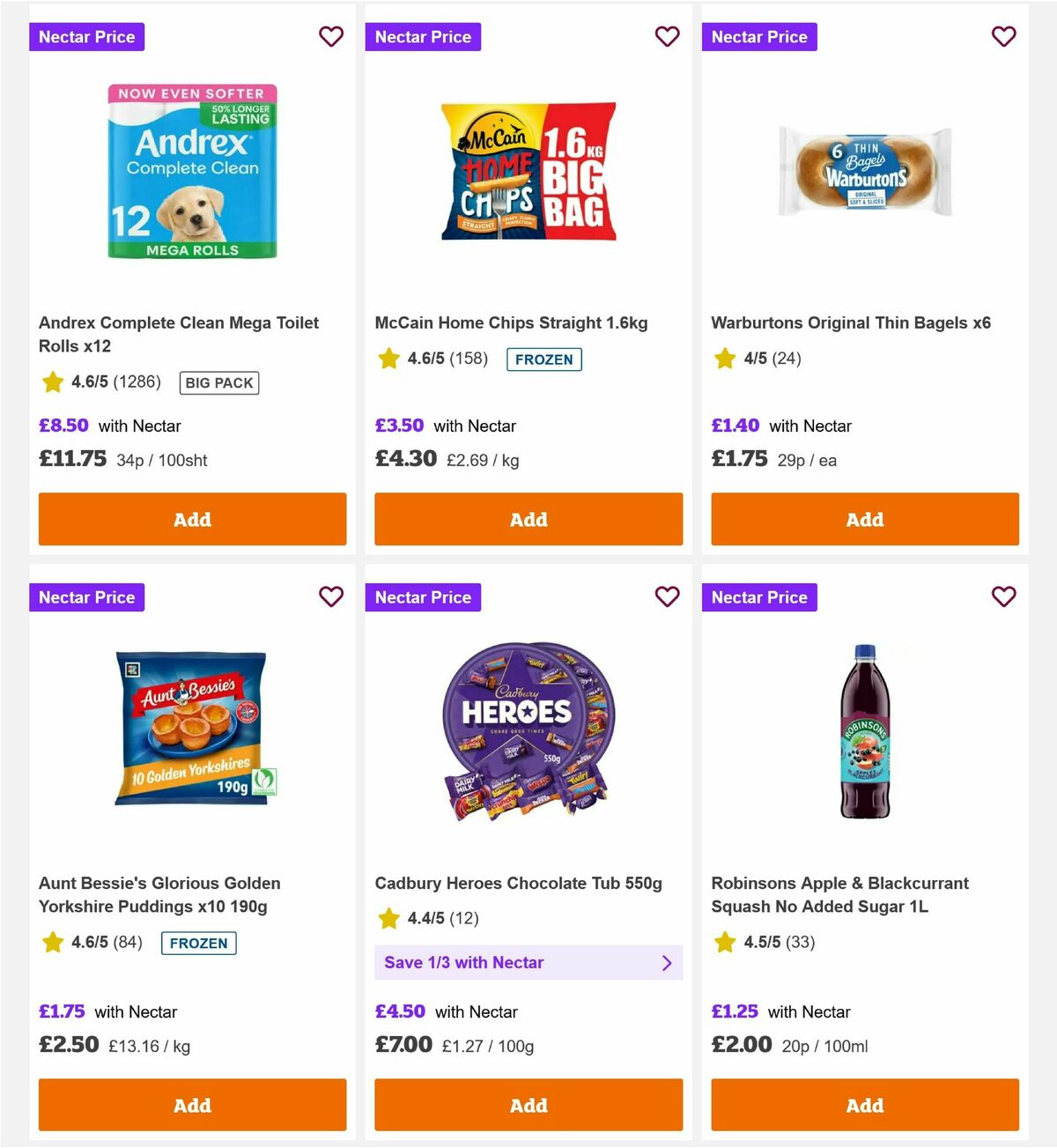
Task: Click the Nectar Price badge on Andrex
Action: [x=86, y=37]
